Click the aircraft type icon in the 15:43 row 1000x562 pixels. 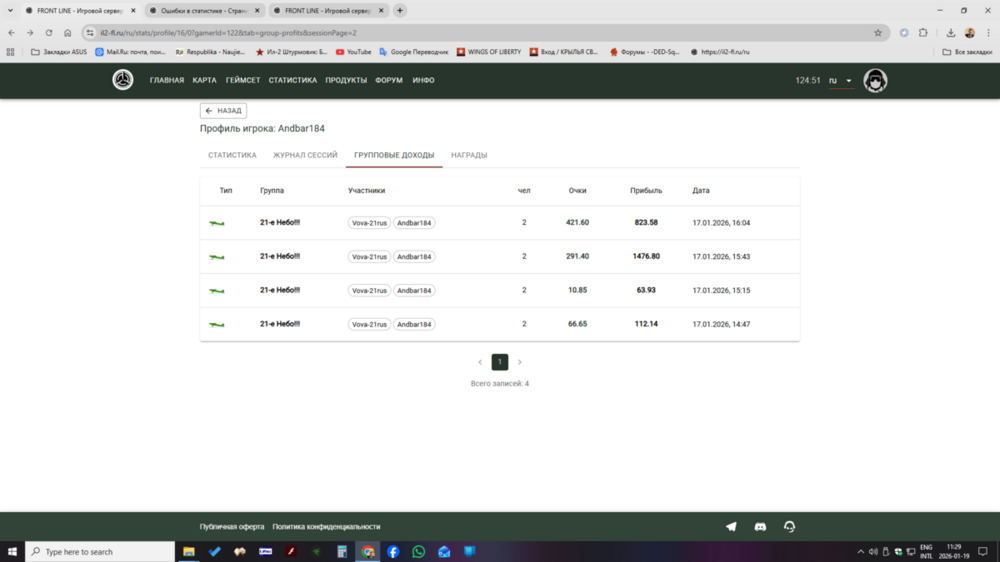point(217,256)
